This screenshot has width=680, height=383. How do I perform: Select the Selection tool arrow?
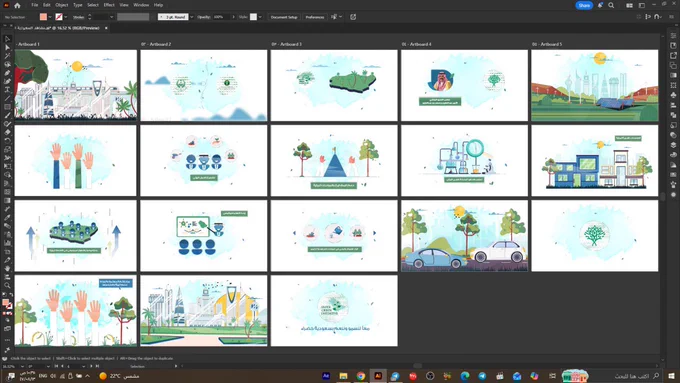[7, 39]
